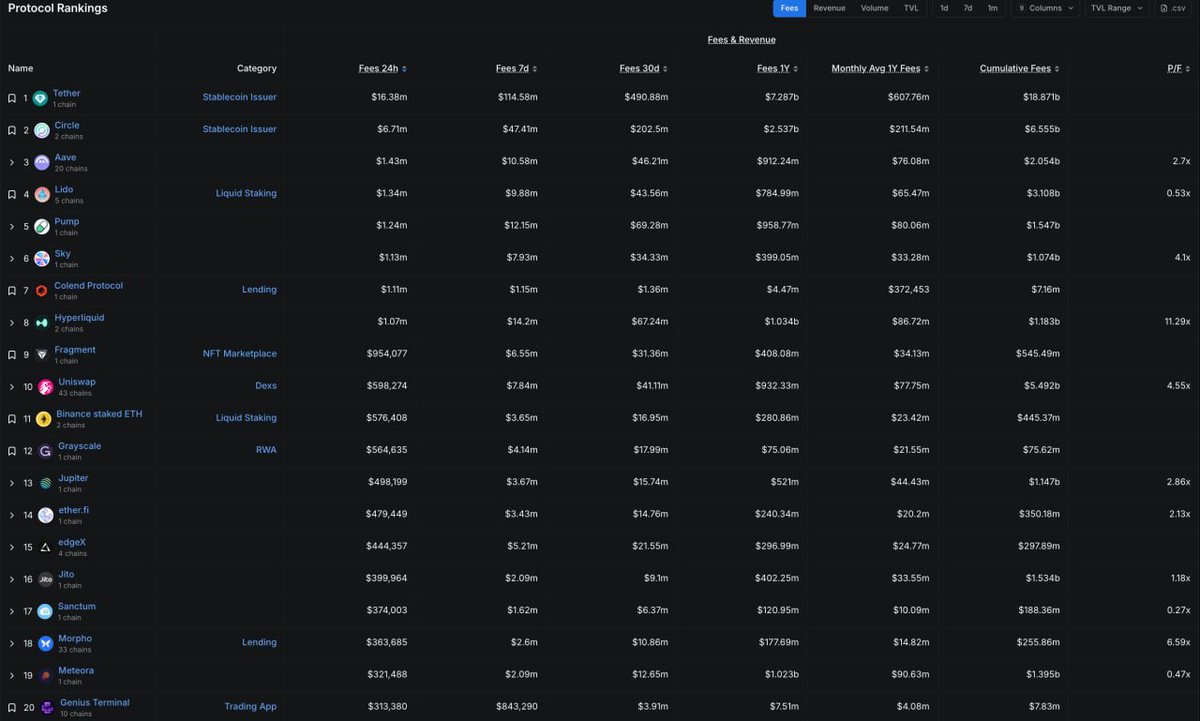1200x721 pixels.
Task: Open the Hyperliquid protocol link
Action: pyautogui.click(x=79, y=318)
